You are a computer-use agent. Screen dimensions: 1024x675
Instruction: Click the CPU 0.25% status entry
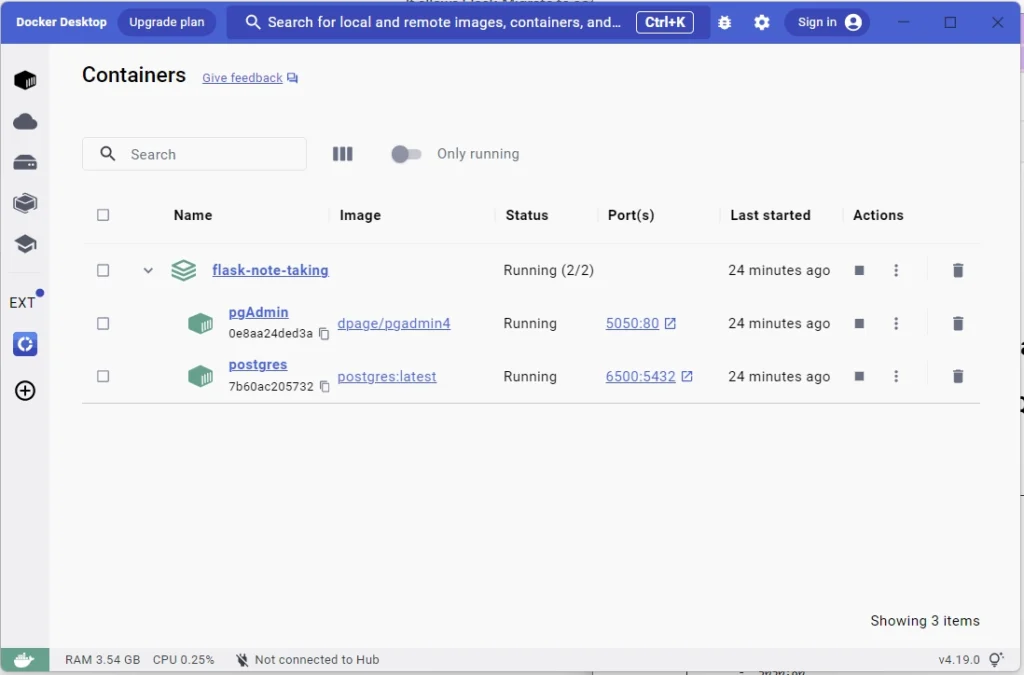tap(184, 660)
